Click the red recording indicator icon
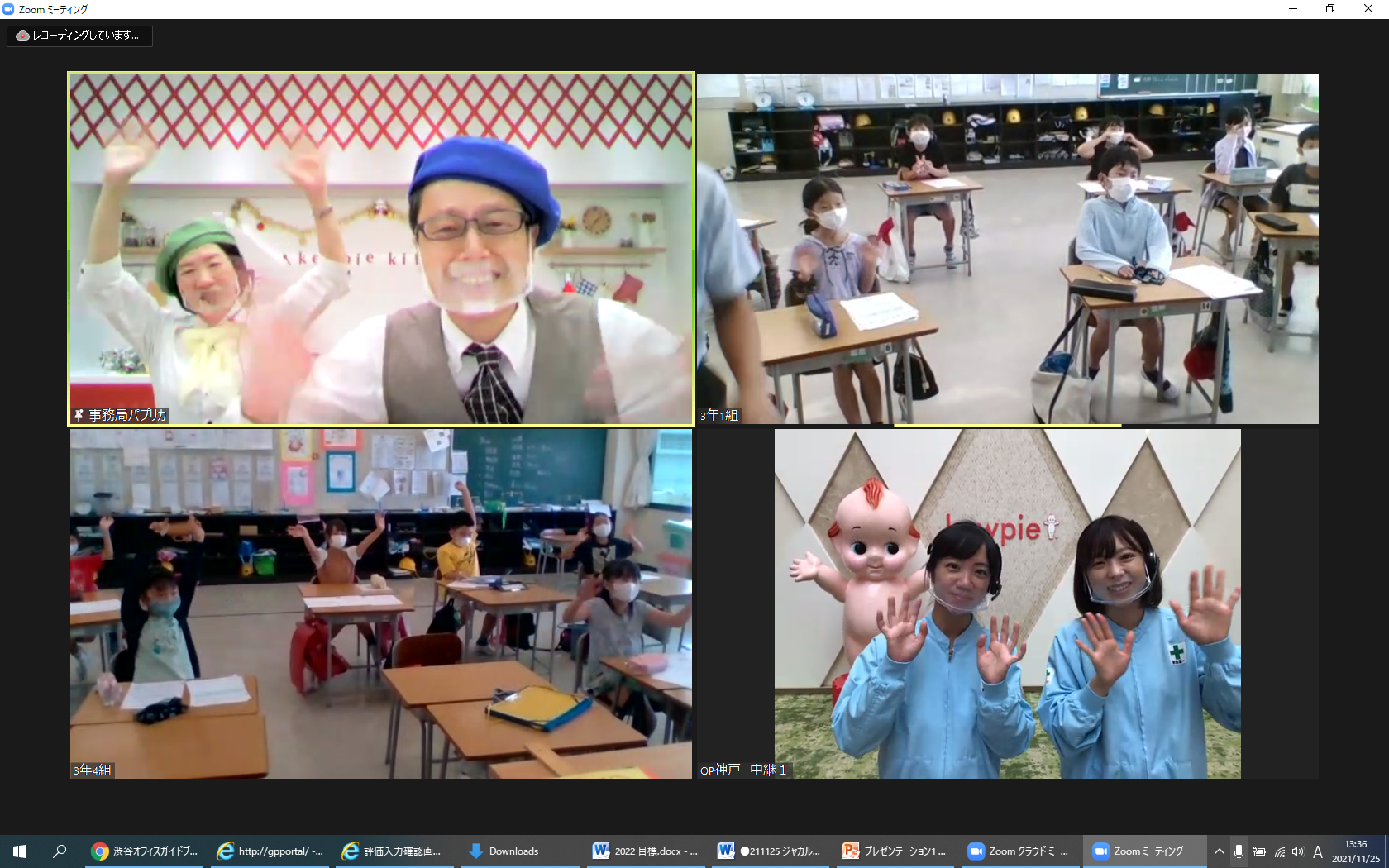The image size is (1389, 868). (x=23, y=36)
